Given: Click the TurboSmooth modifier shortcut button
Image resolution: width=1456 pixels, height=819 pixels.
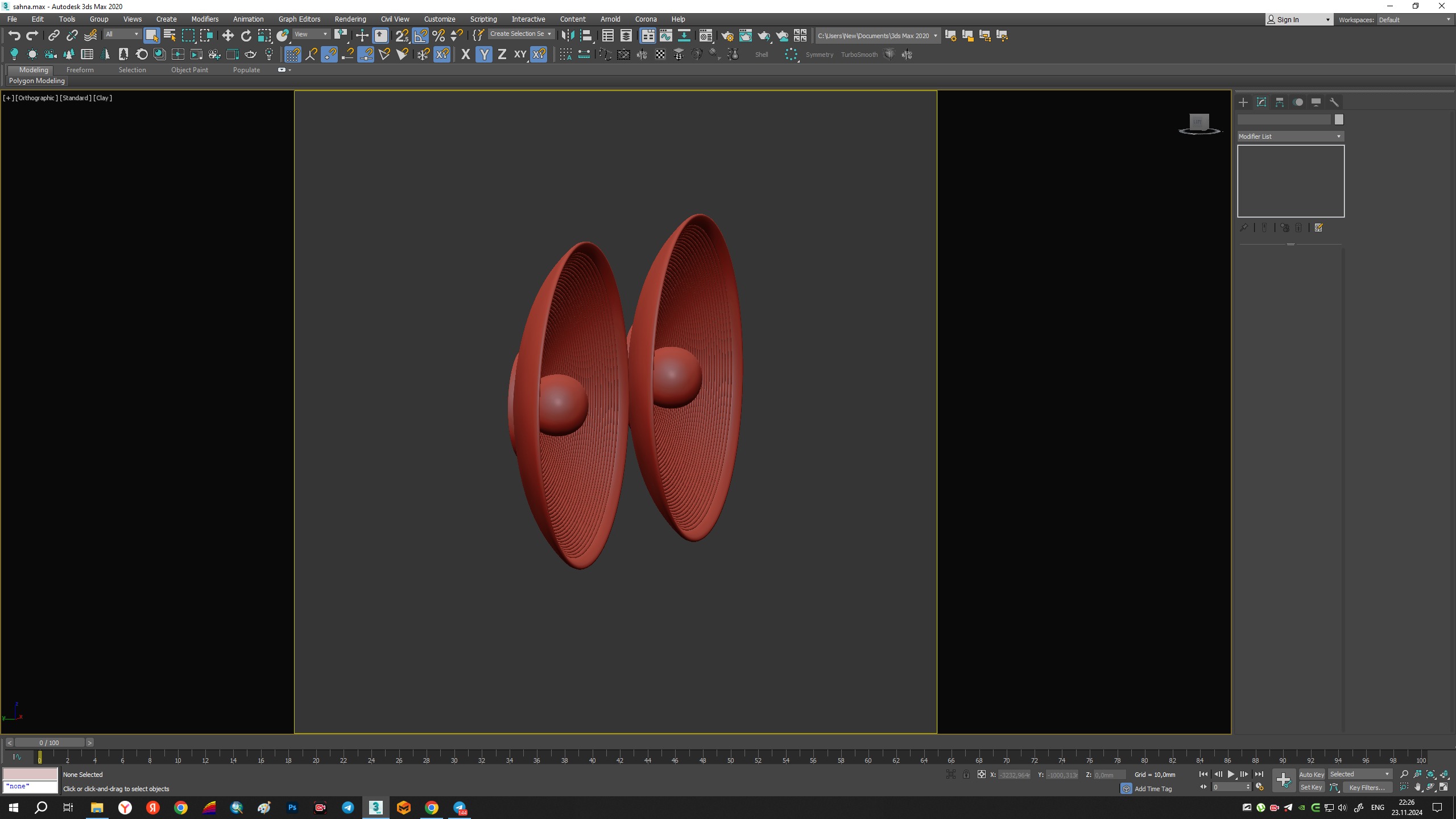Looking at the screenshot, I should [x=859, y=55].
